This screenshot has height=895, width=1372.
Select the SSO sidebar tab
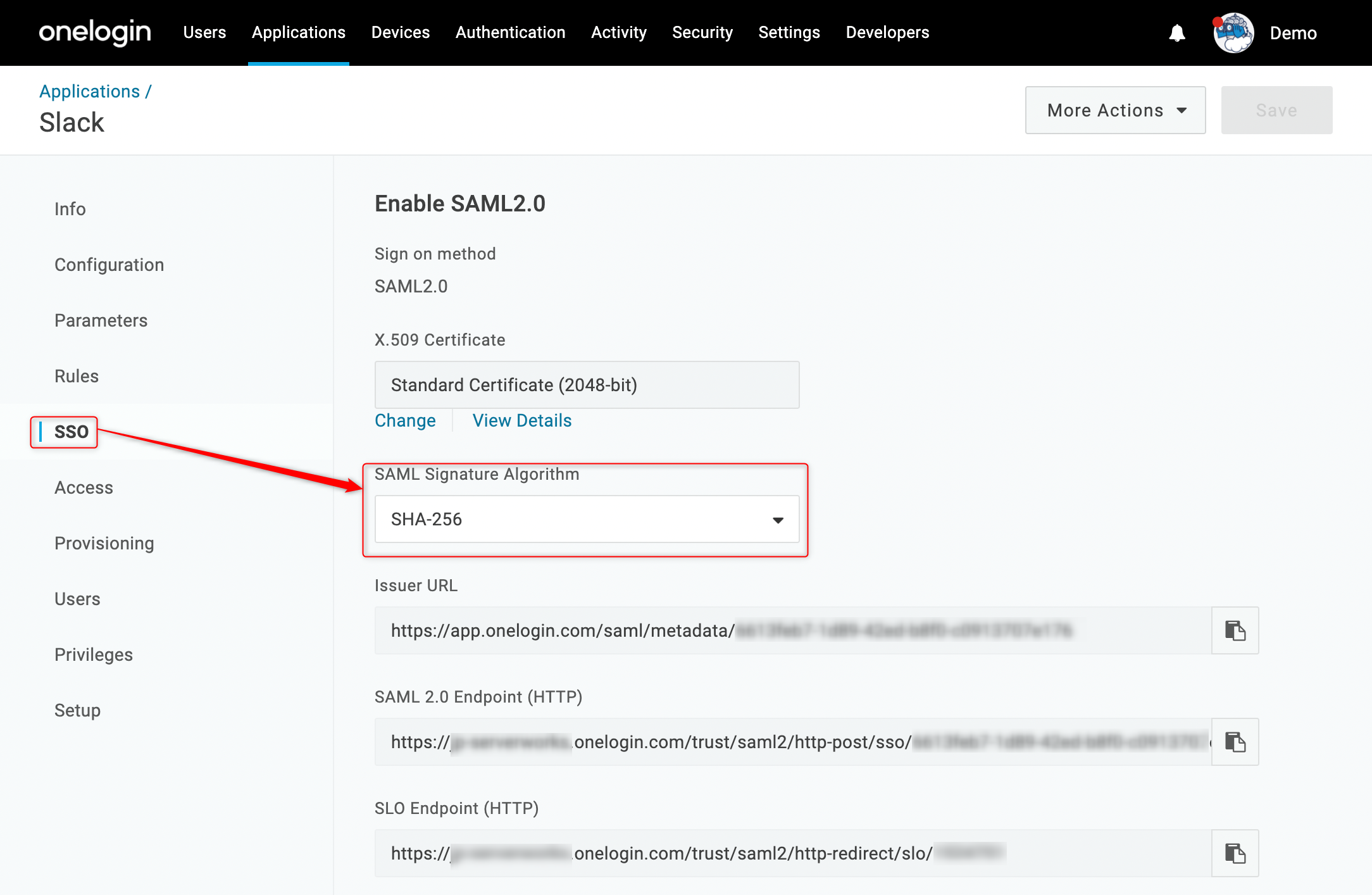tap(71, 432)
